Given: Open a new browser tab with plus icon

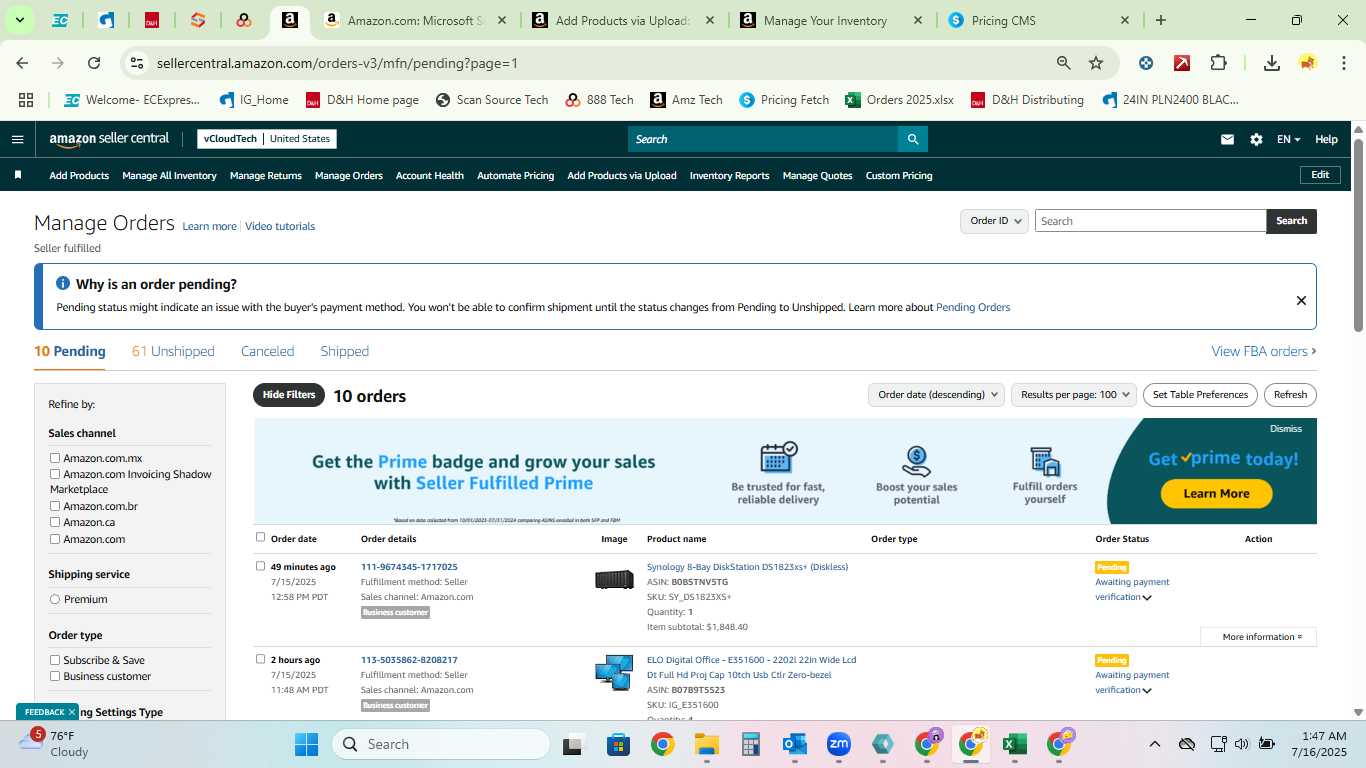Looking at the screenshot, I should pyautogui.click(x=1160, y=20).
